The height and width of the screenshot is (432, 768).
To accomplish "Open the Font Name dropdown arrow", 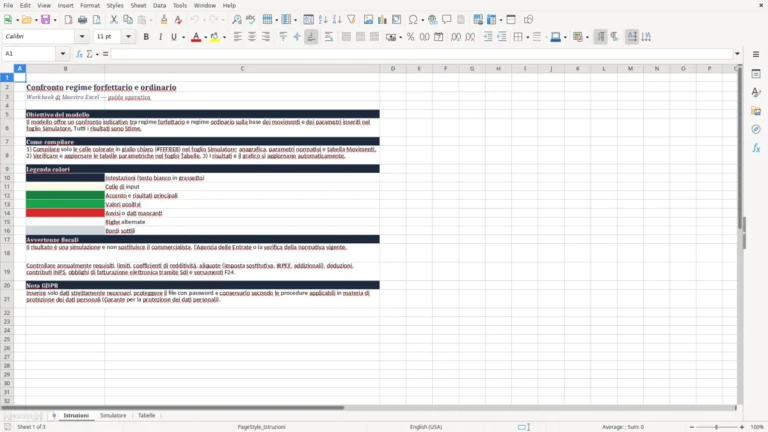I will coord(82,37).
